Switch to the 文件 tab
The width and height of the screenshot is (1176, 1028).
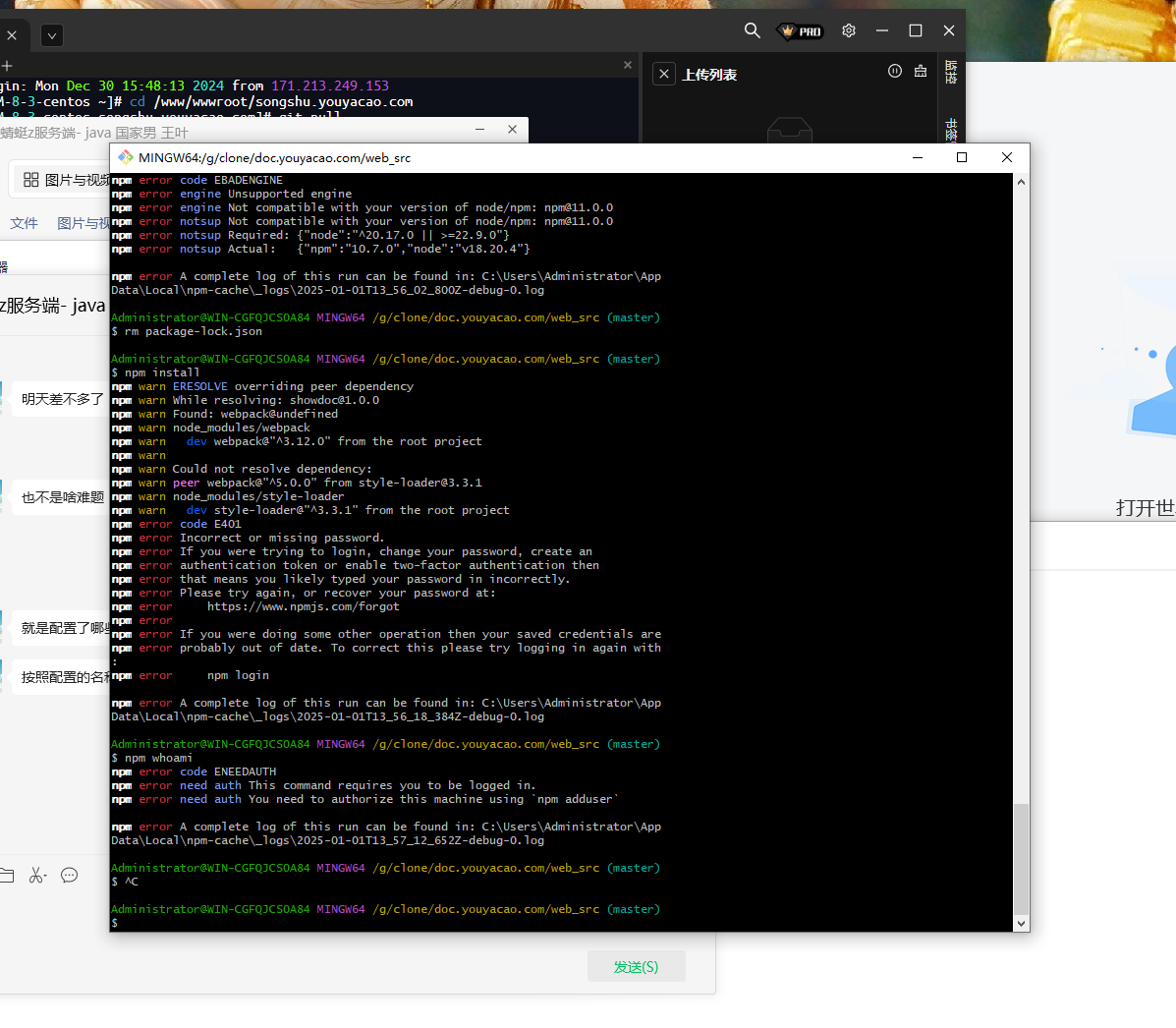[25, 222]
